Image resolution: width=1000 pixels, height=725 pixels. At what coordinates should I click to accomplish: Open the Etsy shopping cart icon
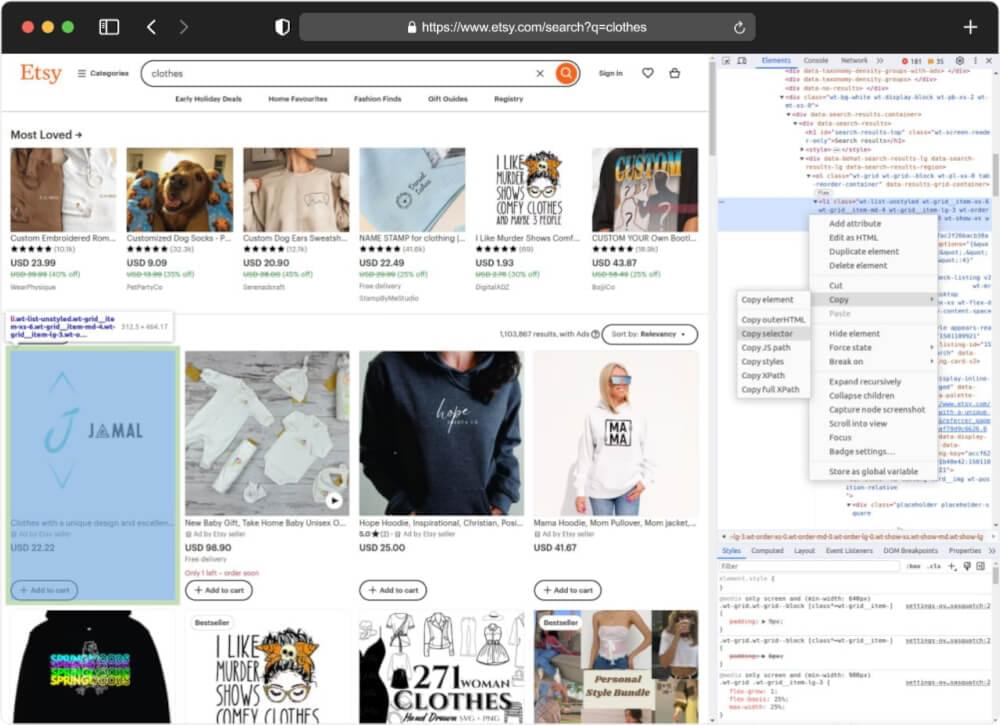676,73
